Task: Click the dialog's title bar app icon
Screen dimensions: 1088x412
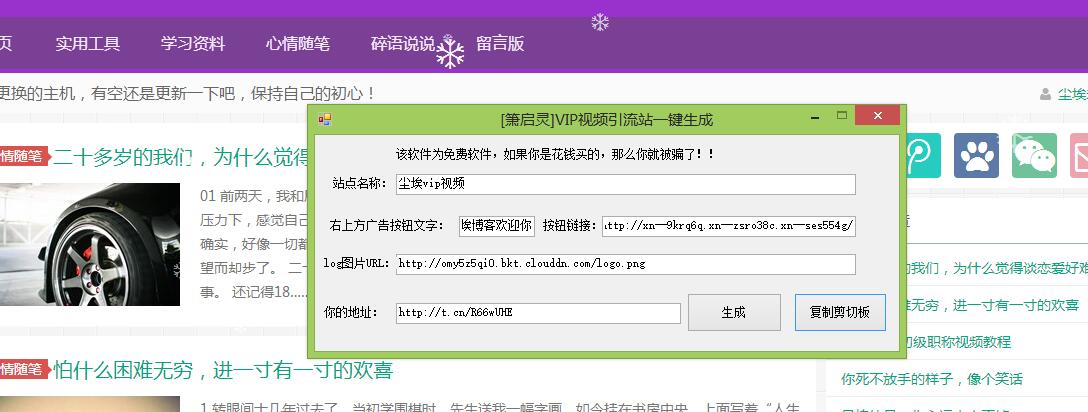Action: (324, 119)
